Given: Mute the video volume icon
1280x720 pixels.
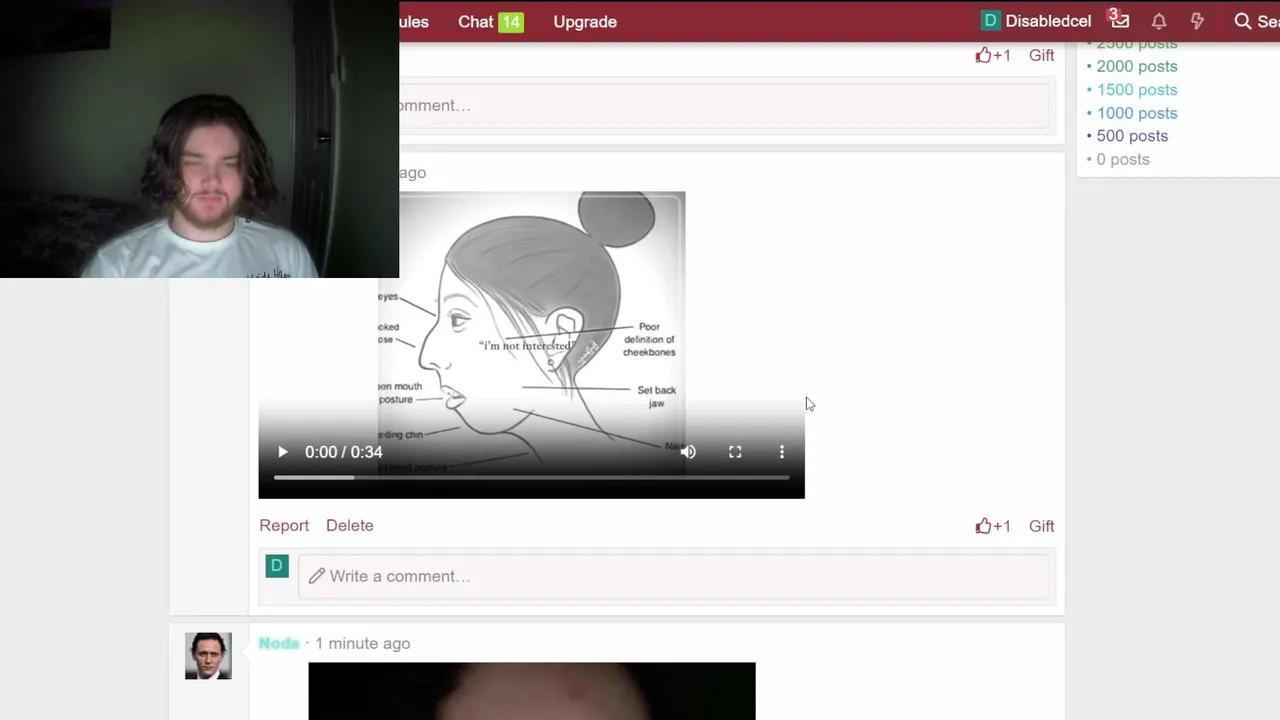Looking at the screenshot, I should (688, 452).
